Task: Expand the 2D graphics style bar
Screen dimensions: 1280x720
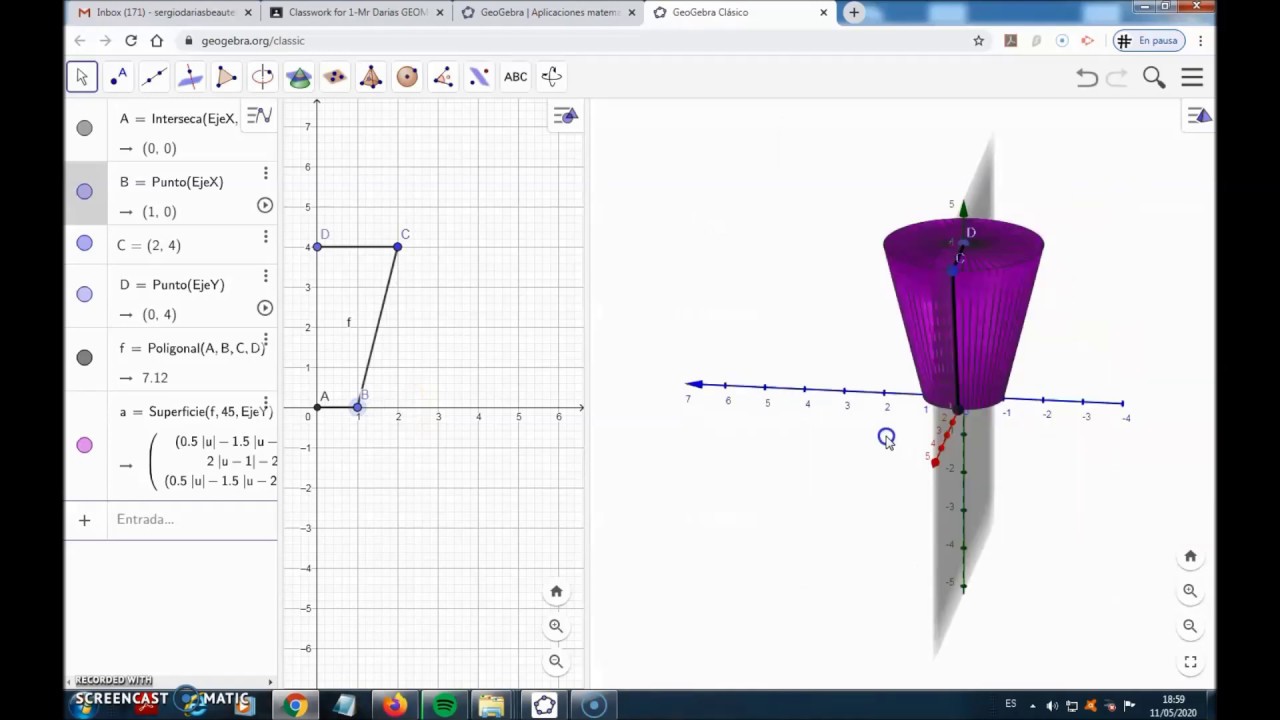Action: [x=566, y=116]
